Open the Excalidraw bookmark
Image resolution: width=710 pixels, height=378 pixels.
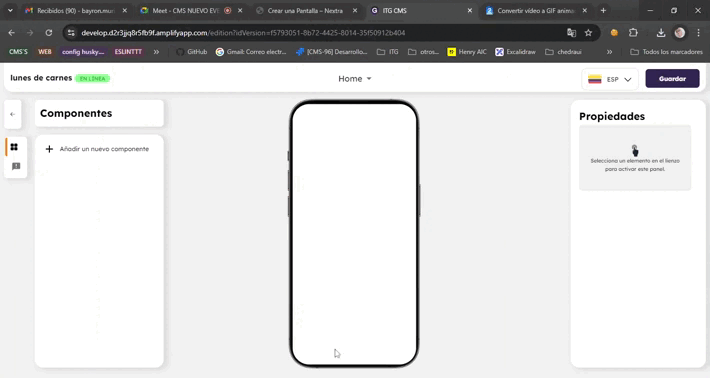tap(515, 52)
